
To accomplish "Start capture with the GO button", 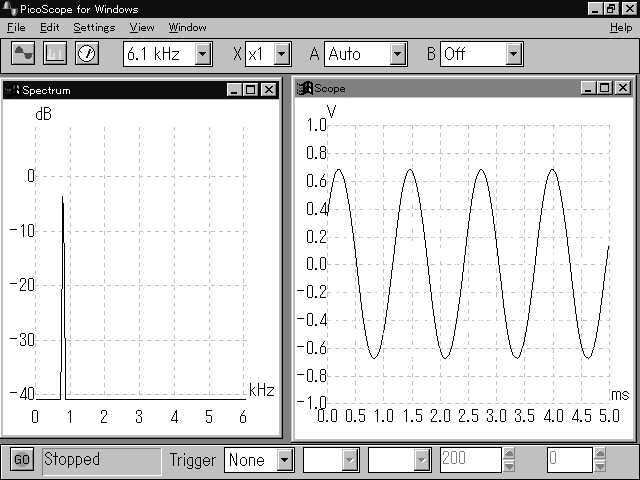I will click(x=22, y=460).
